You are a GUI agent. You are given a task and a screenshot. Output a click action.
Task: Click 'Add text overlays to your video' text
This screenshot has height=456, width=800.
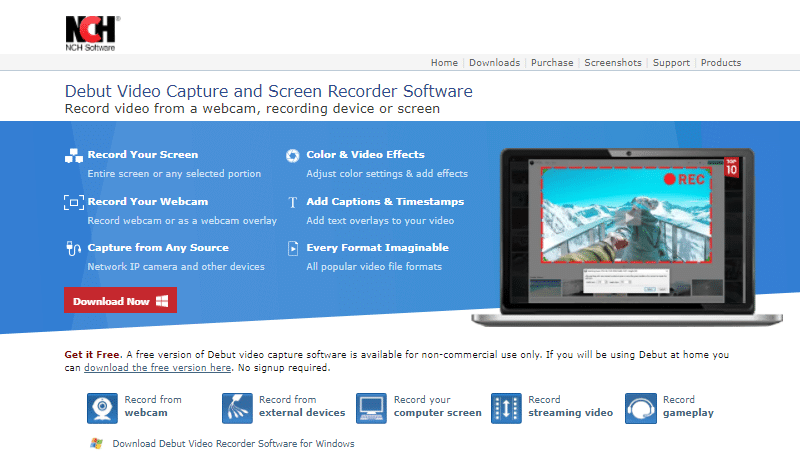click(380, 221)
